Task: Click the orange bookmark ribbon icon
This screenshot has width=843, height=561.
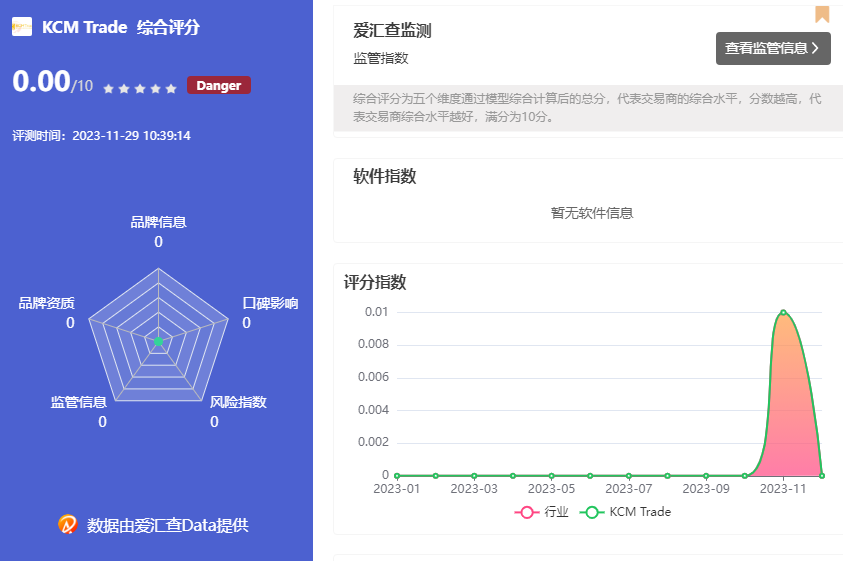Action: tap(822, 13)
